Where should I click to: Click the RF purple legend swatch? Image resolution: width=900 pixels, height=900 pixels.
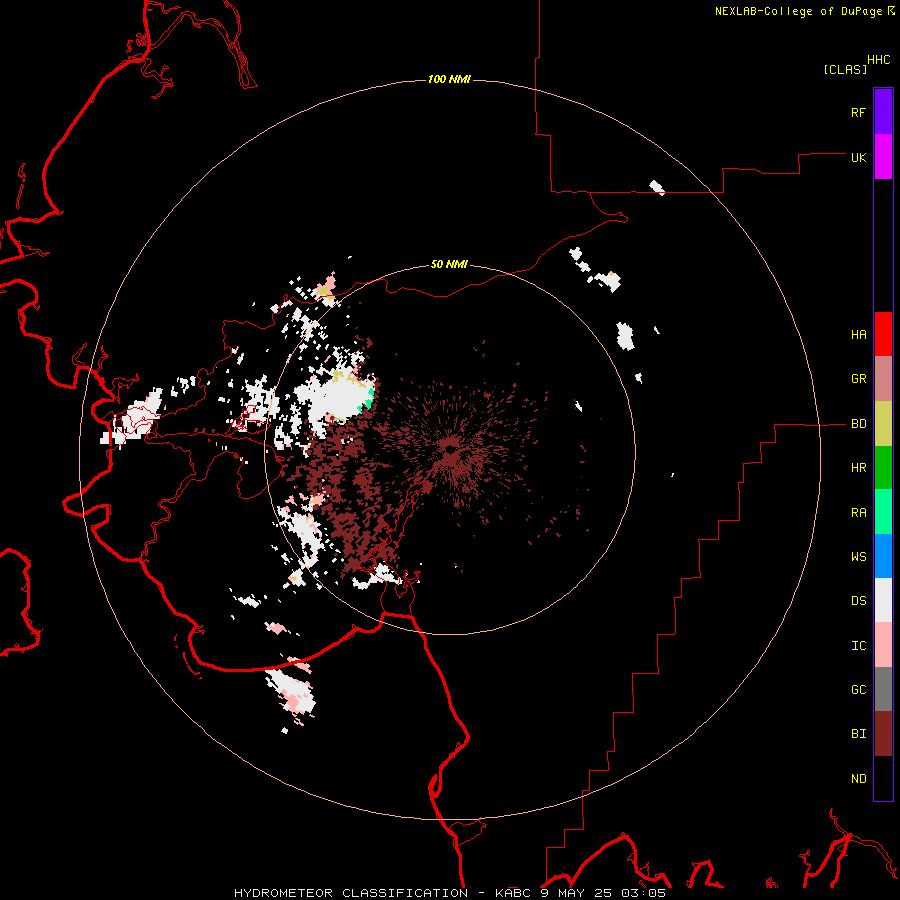(x=883, y=111)
